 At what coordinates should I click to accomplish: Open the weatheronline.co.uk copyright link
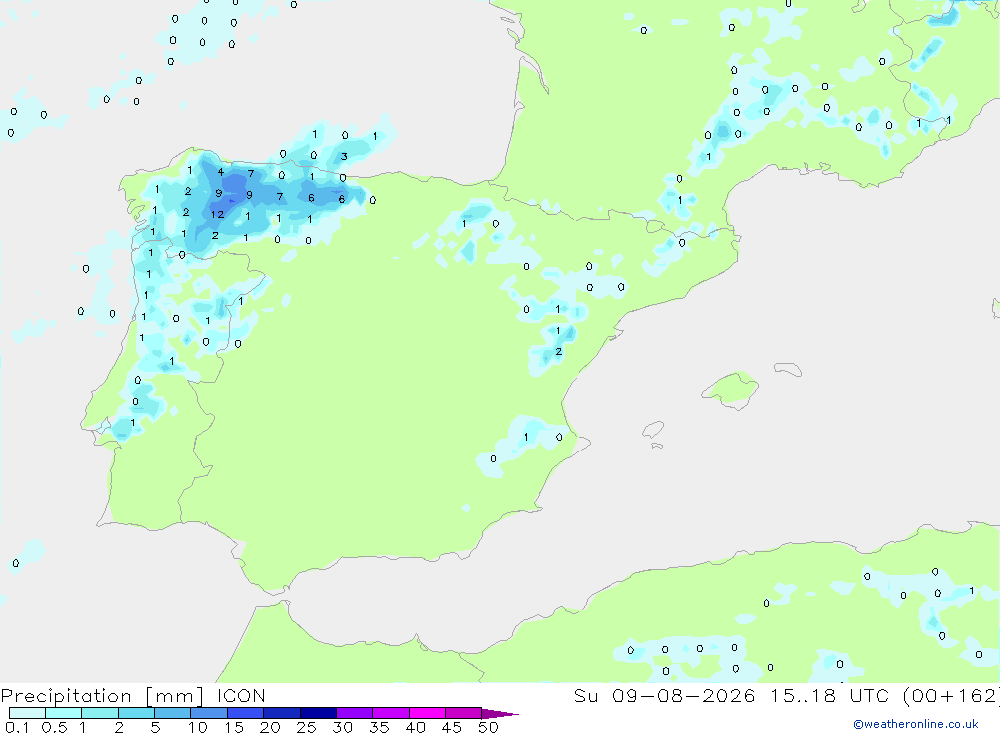916,724
